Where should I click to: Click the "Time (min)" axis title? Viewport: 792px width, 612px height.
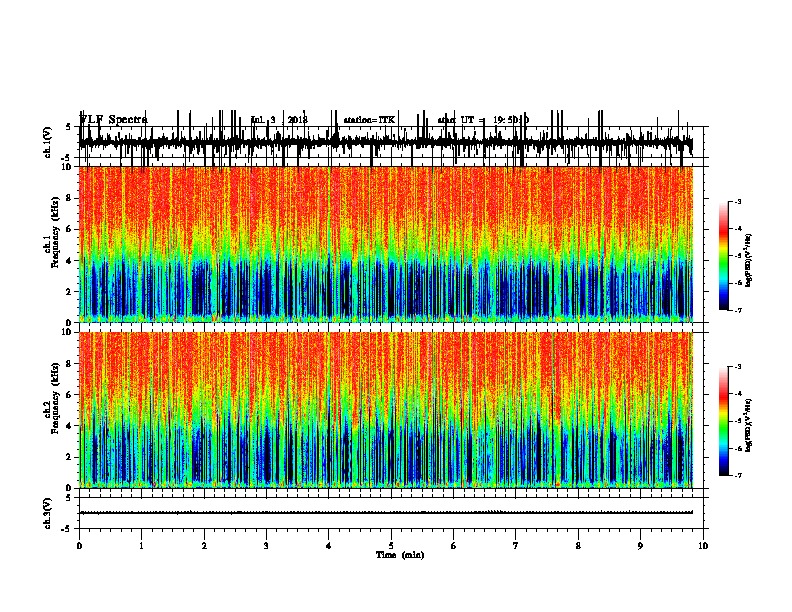coord(400,555)
